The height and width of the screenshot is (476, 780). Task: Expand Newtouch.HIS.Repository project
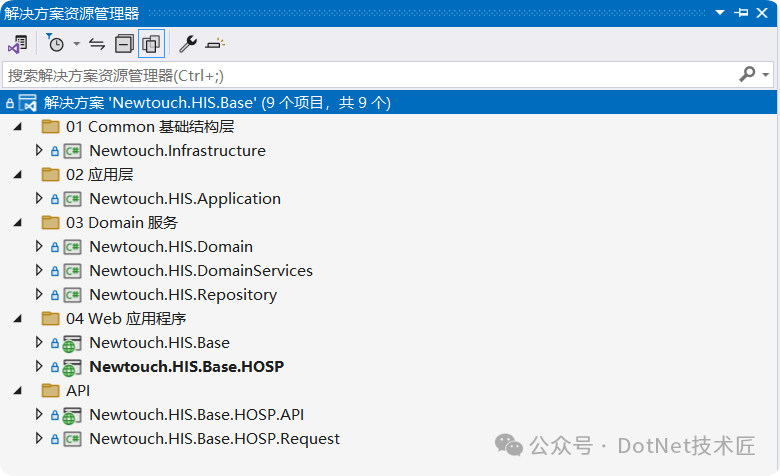point(39,294)
